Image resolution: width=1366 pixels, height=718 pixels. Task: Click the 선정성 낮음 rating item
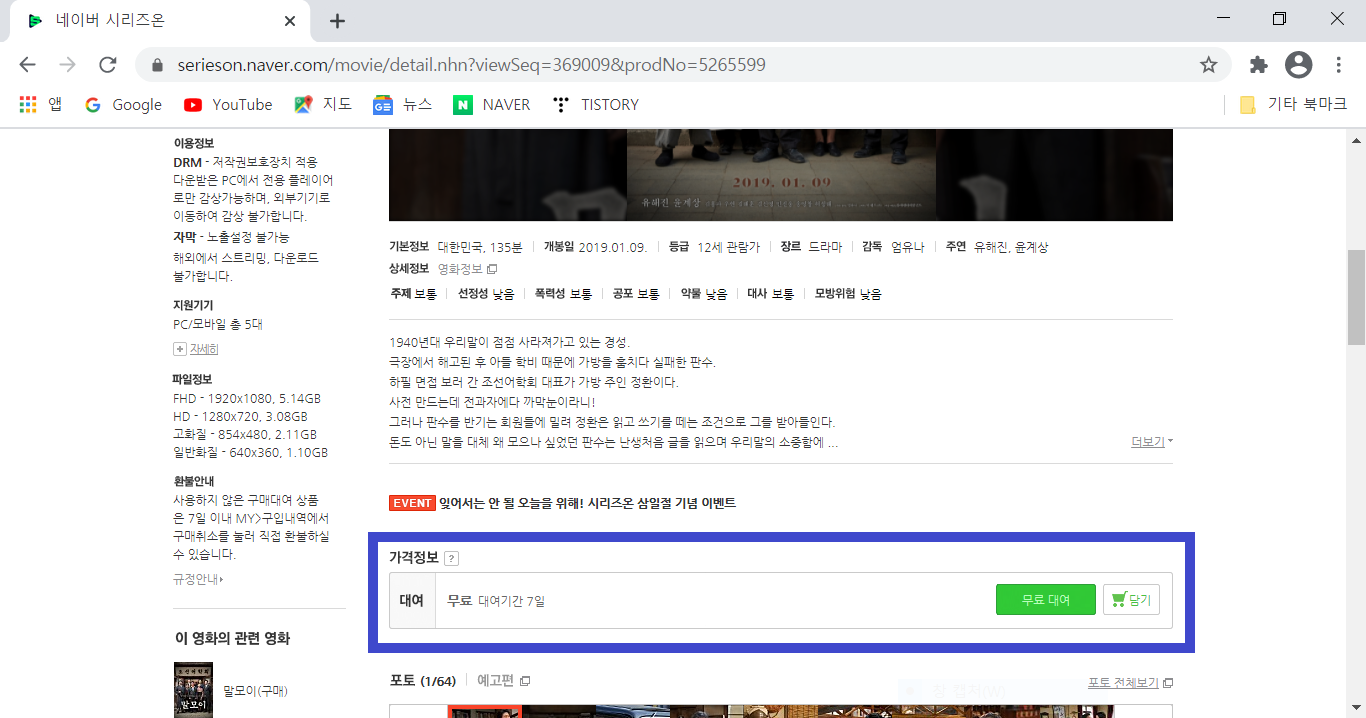click(x=486, y=294)
